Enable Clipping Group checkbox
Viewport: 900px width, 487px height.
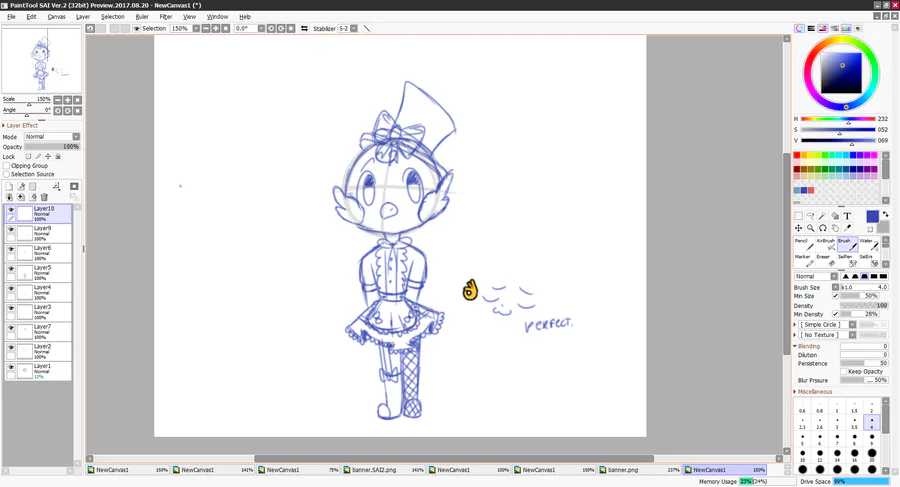click(6, 165)
